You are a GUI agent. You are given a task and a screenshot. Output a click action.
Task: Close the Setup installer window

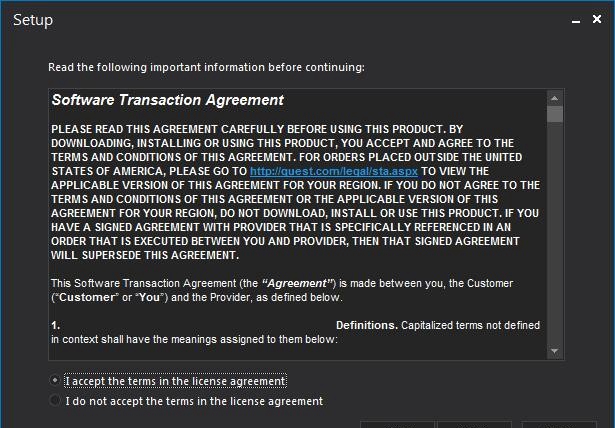[x=597, y=19]
